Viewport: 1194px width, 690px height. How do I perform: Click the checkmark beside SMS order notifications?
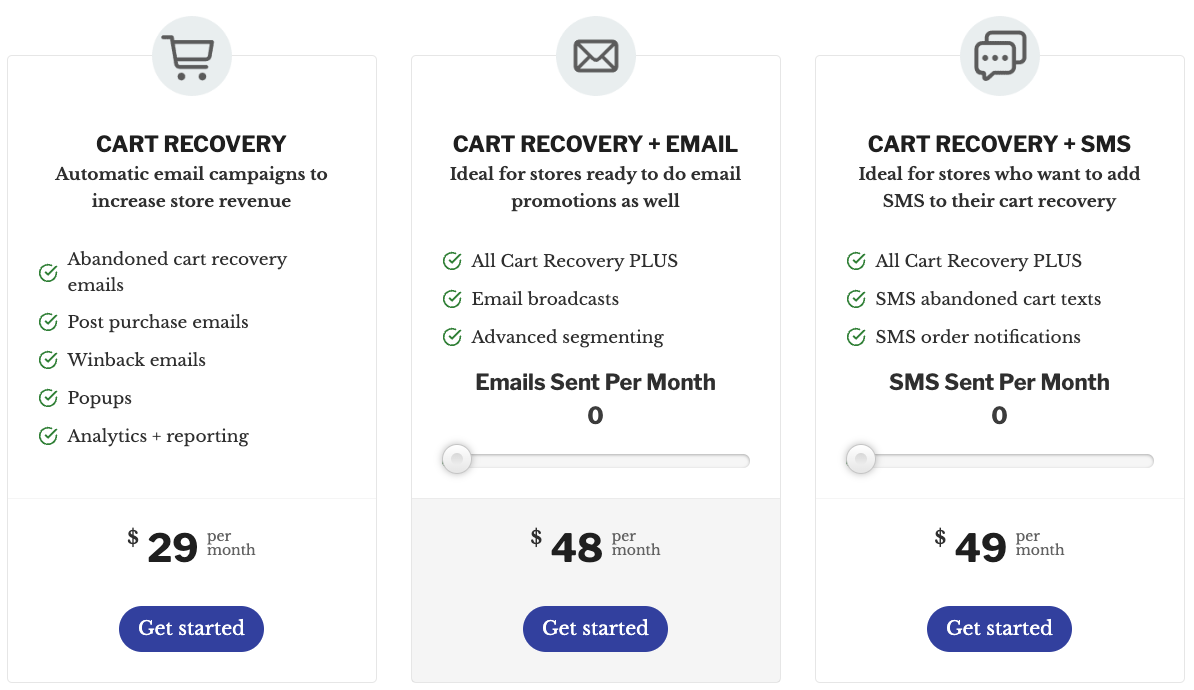point(855,337)
